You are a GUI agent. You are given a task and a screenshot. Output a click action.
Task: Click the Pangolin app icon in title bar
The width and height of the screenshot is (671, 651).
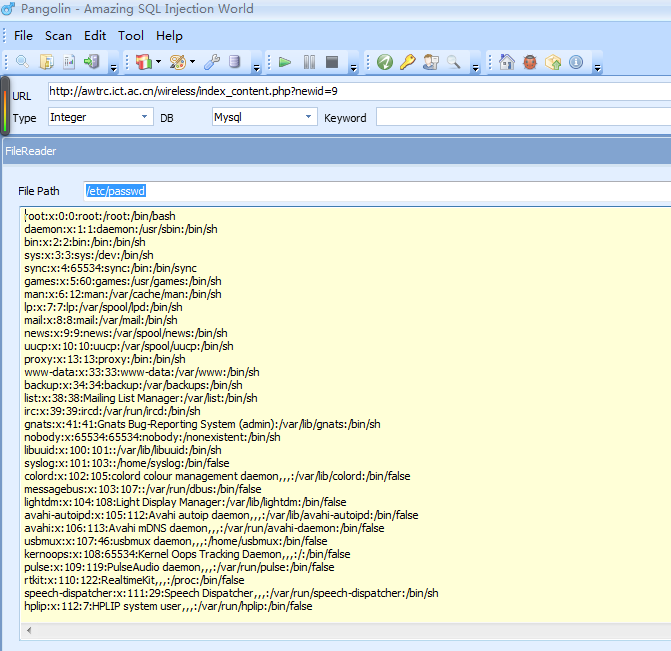(x=8, y=9)
